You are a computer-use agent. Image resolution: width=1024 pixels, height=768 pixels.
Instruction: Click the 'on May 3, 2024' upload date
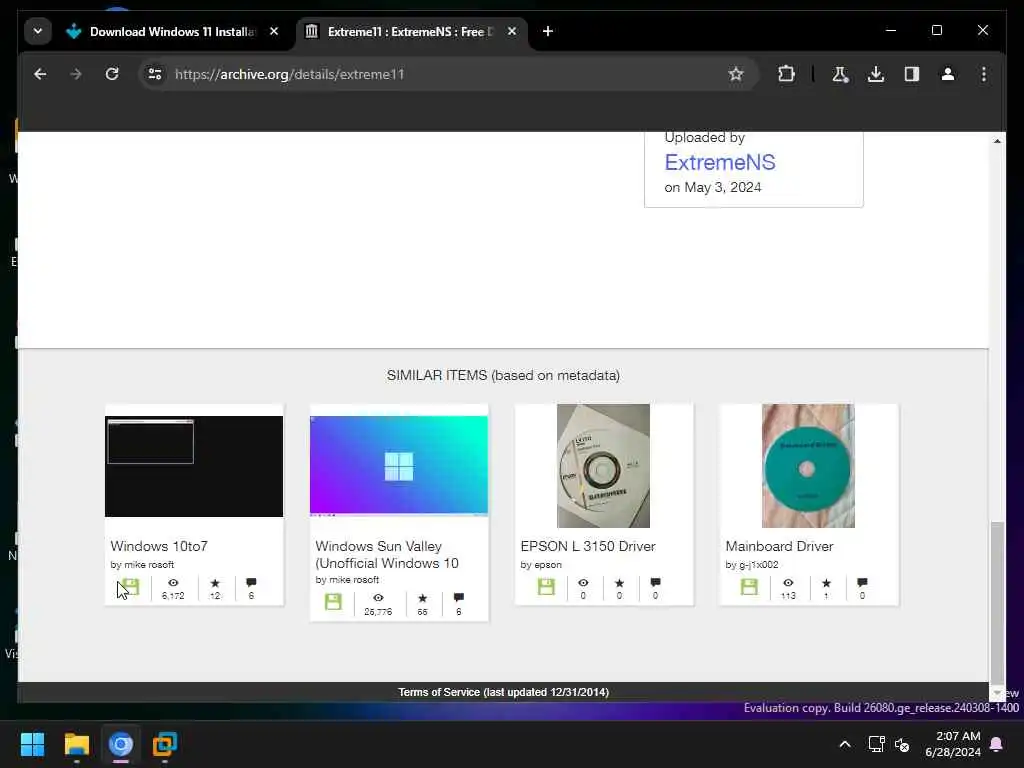[x=712, y=187]
